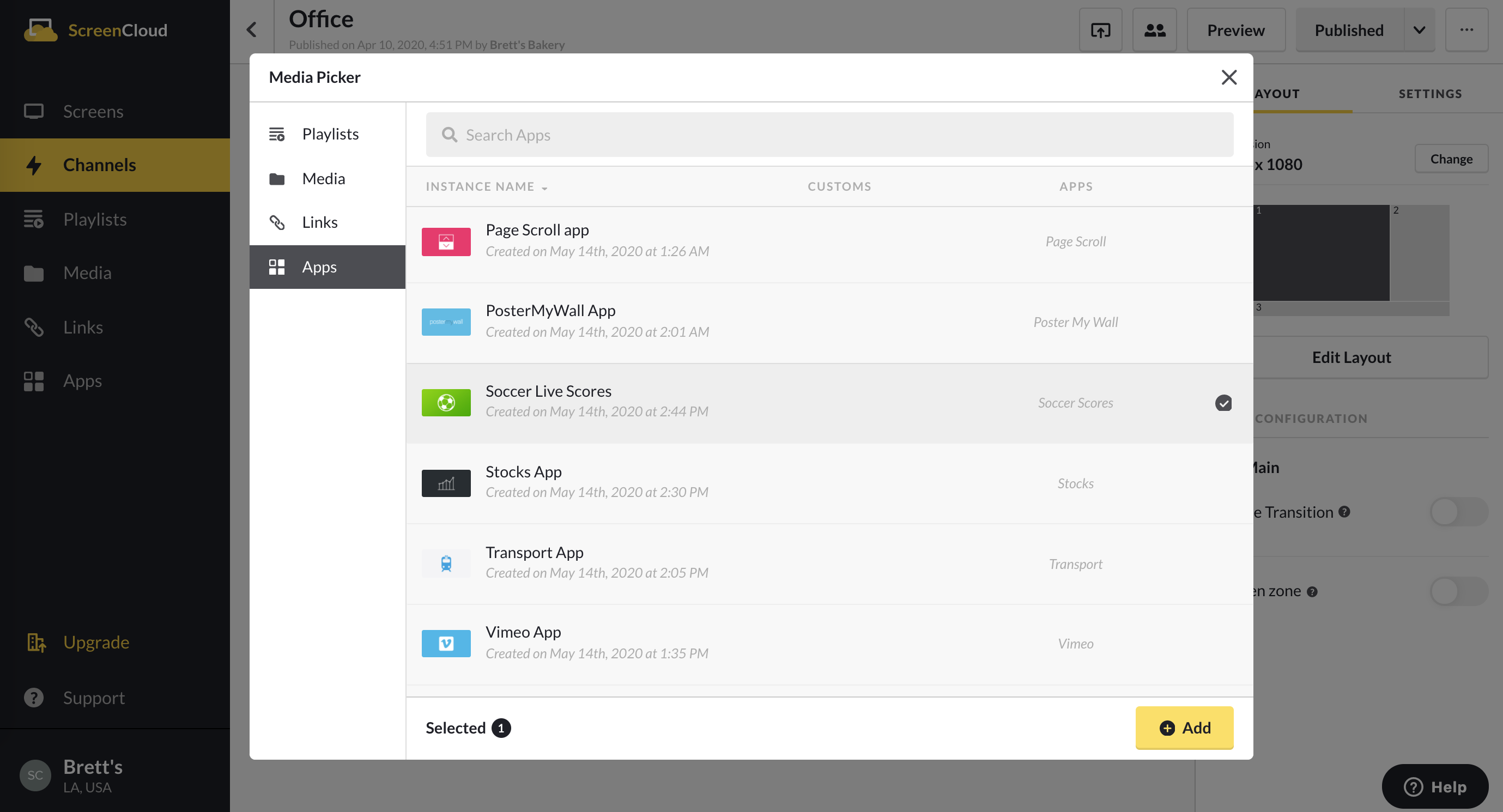Sort by Instance Name column arrow
The height and width of the screenshot is (812, 1503).
[544, 188]
